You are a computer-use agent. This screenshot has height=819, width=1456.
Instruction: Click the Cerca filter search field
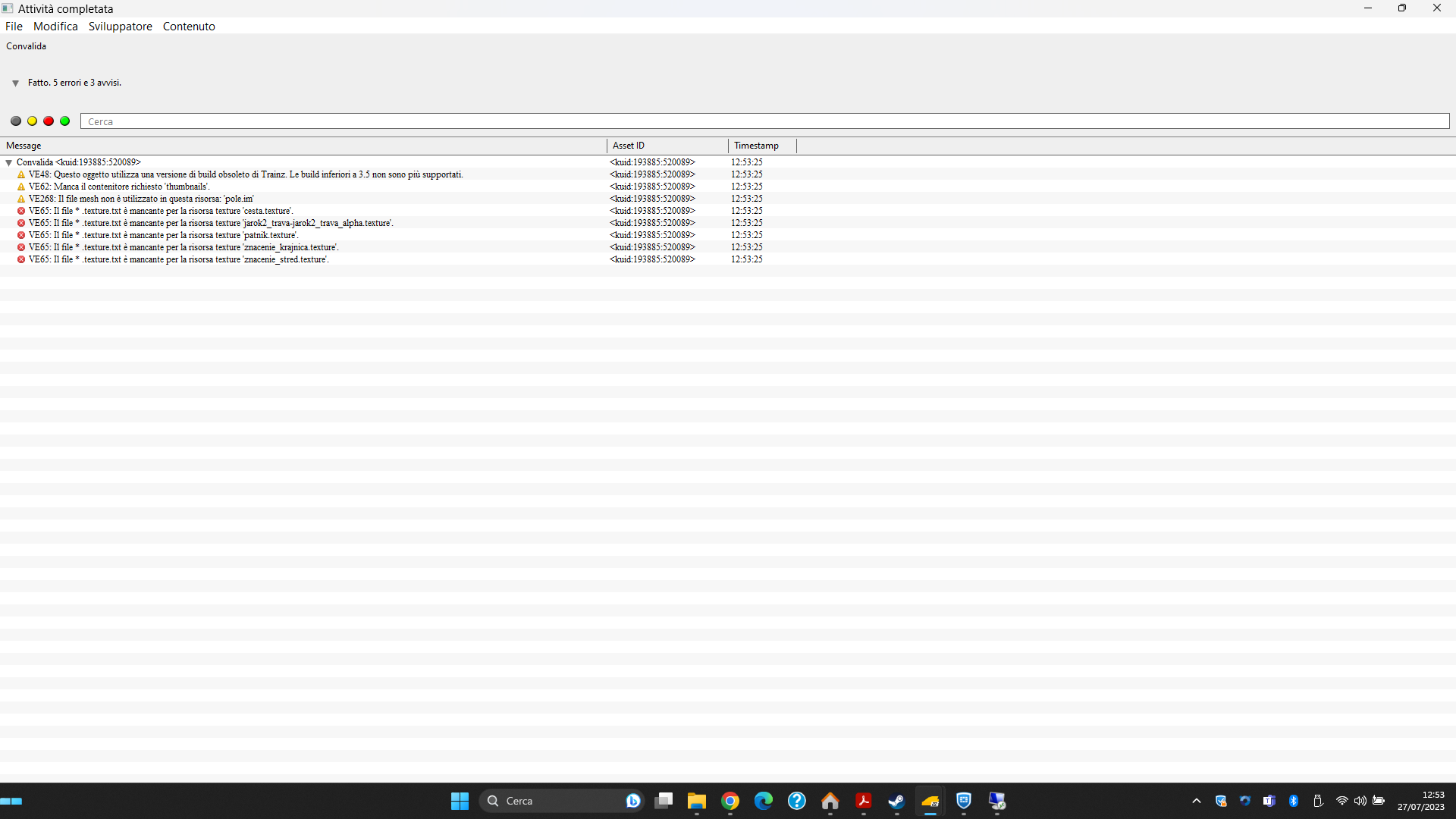[x=764, y=121]
